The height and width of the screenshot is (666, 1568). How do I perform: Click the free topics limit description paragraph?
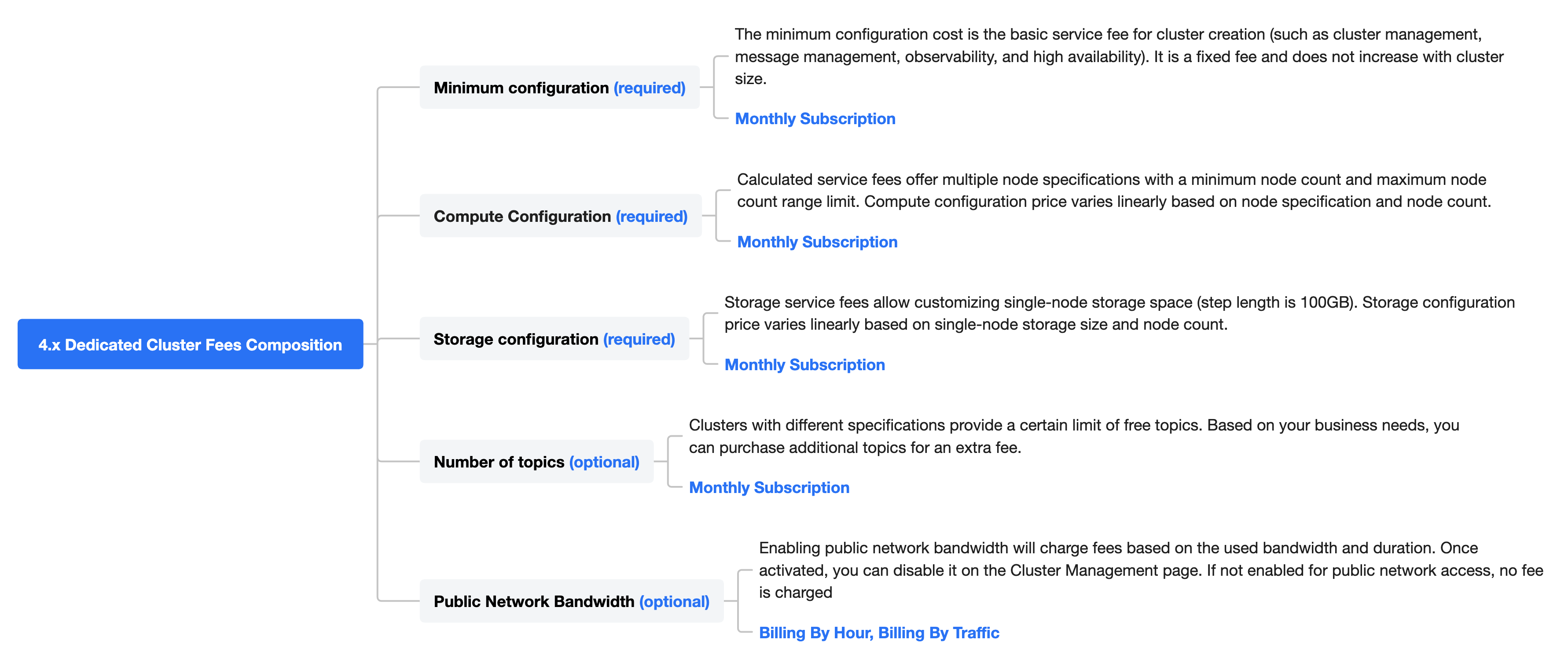(1073, 437)
